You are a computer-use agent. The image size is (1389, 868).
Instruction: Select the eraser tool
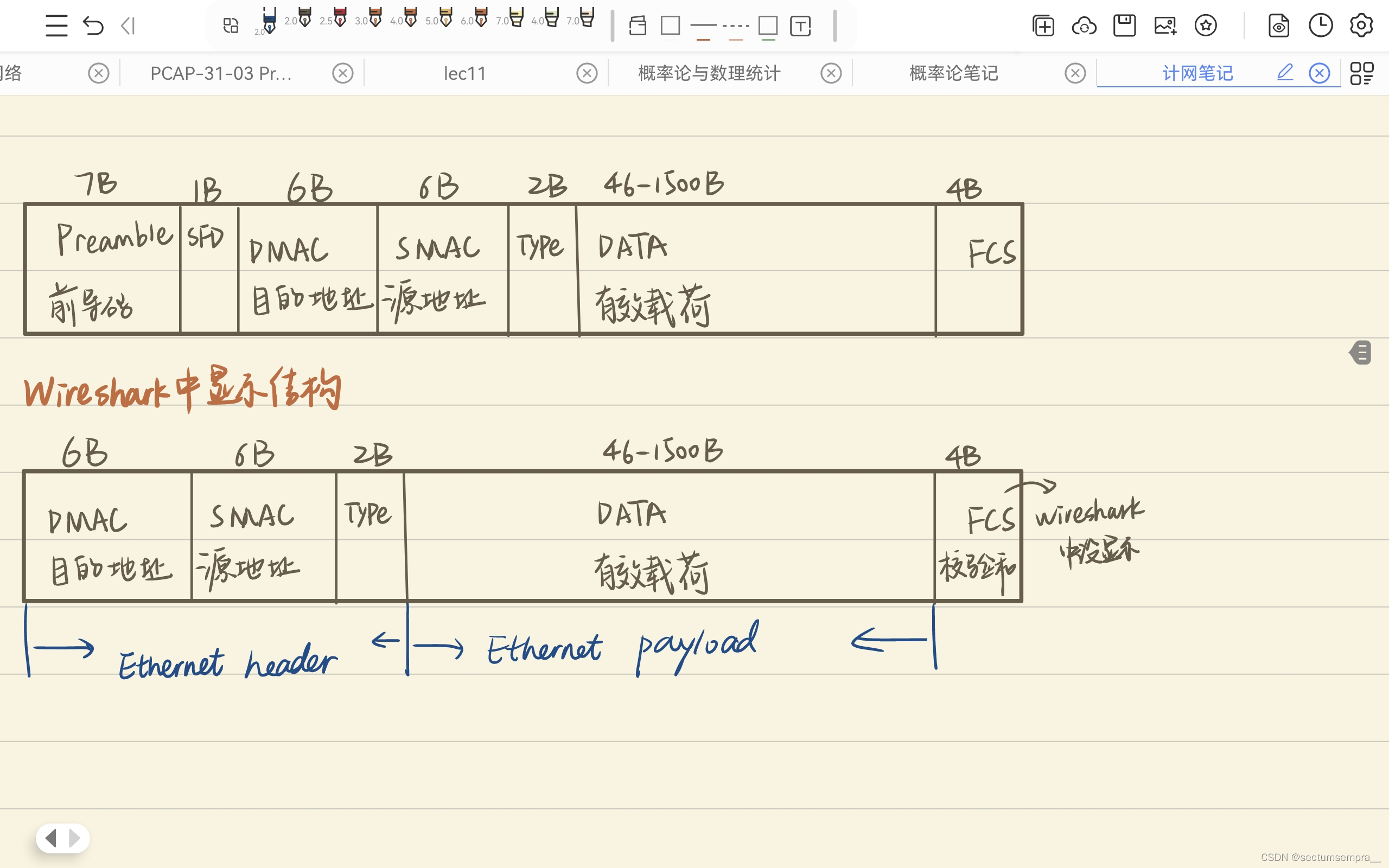(638, 26)
